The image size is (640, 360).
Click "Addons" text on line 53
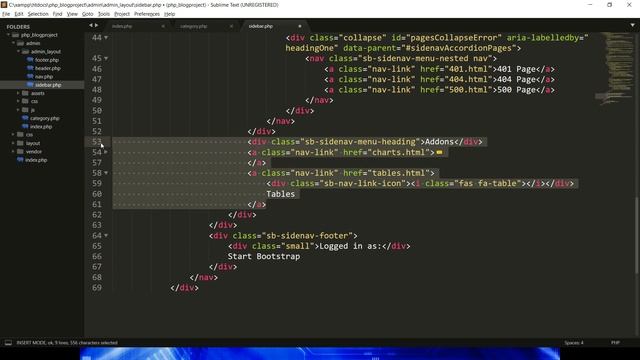[439, 142]
